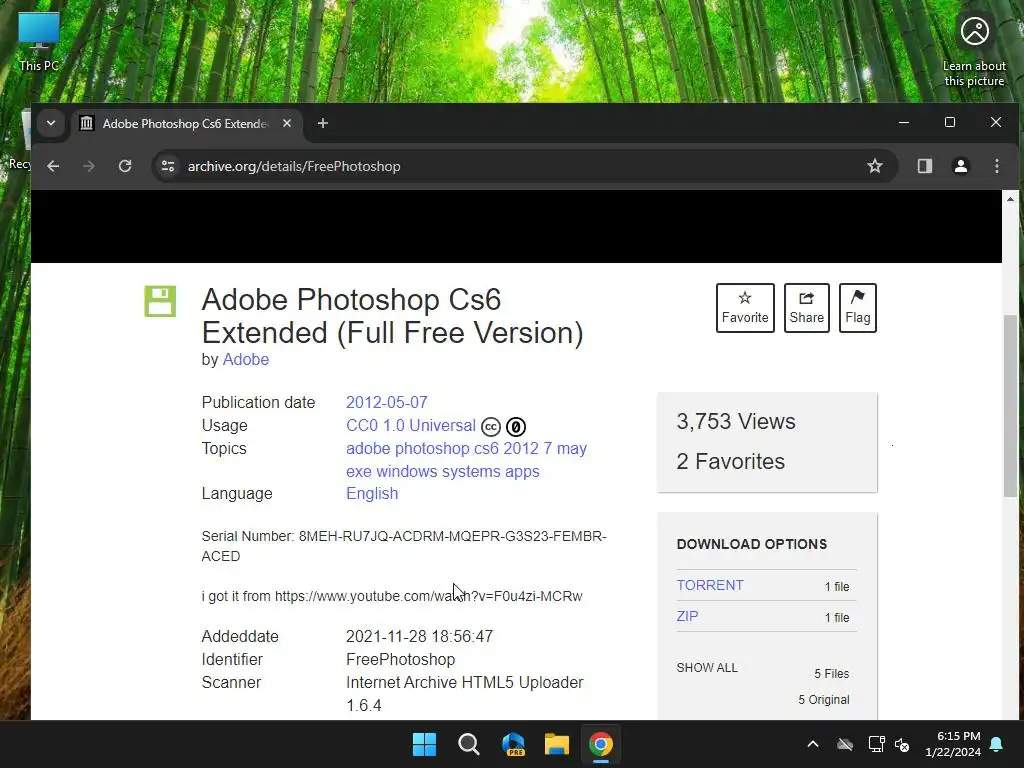Close the Adobe Photoshop Cs6 tab

287,123
